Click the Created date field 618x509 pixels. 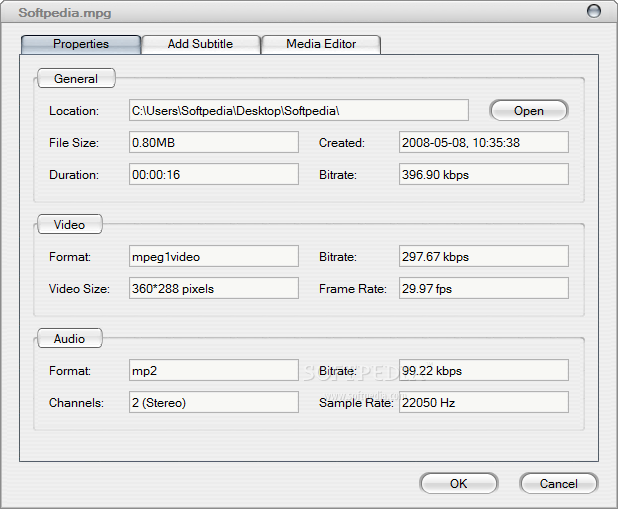[x=484, y=142]
